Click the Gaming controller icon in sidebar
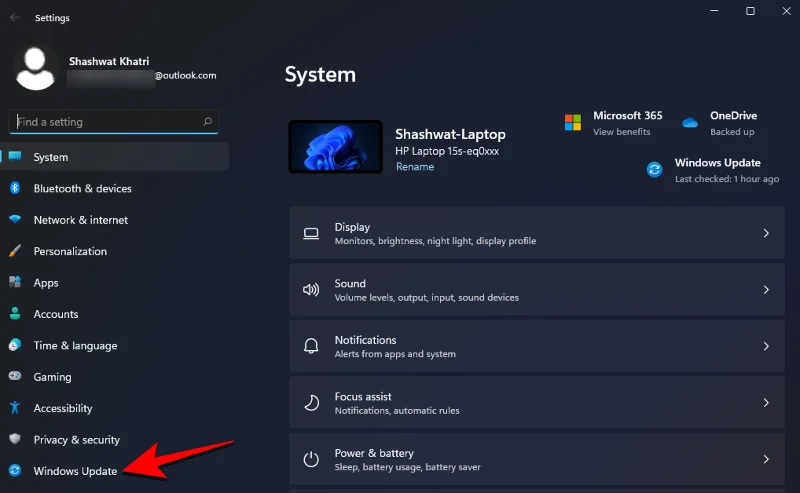800x493 pixels. tap(15, 376)
